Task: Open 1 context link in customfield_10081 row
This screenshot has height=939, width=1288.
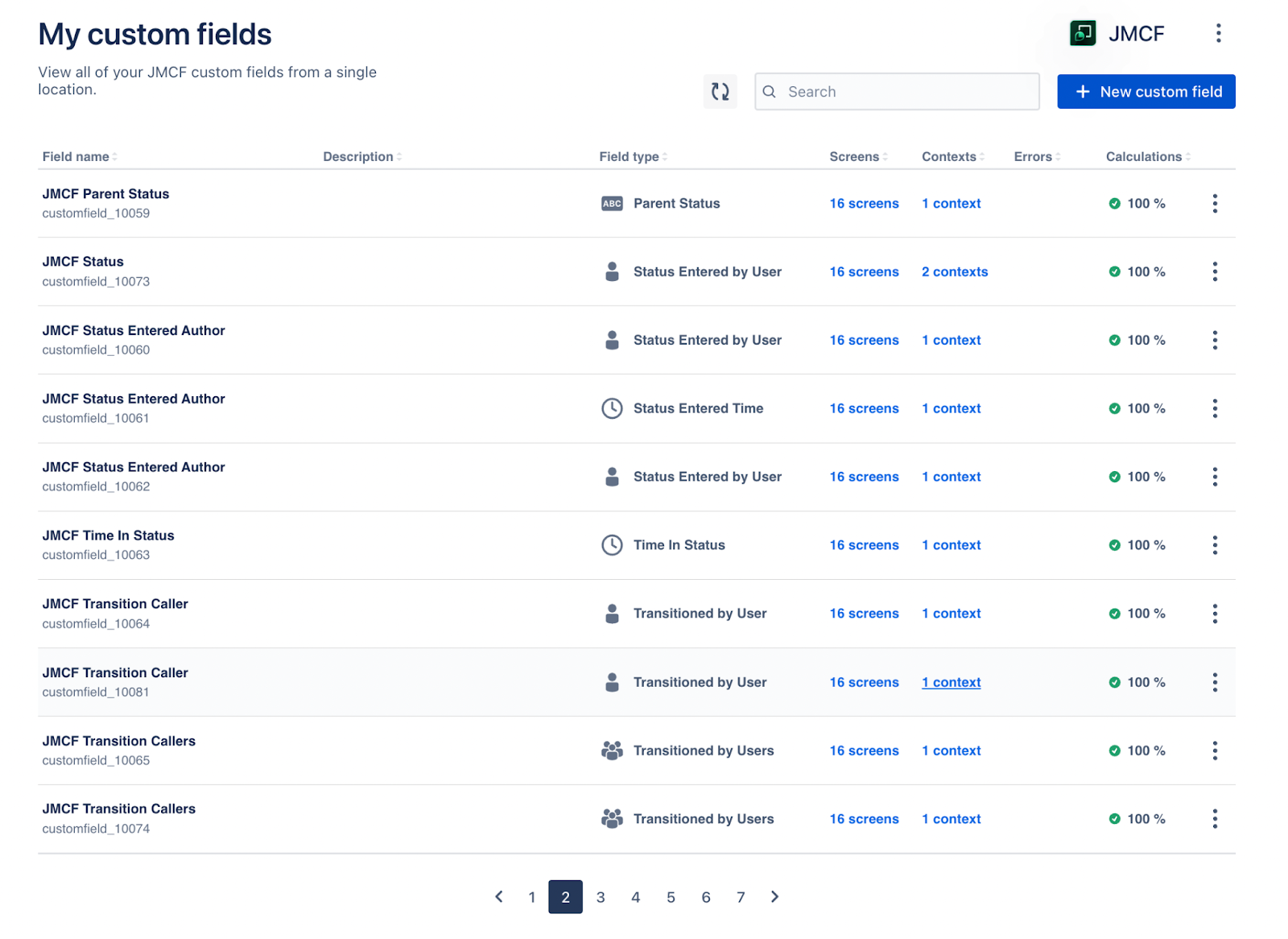Action: tap(952, 683)
